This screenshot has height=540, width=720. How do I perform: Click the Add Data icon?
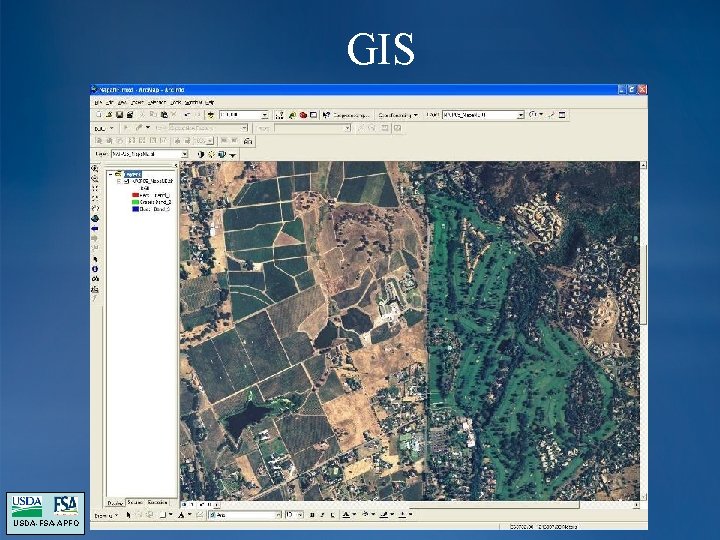[211, 115]
